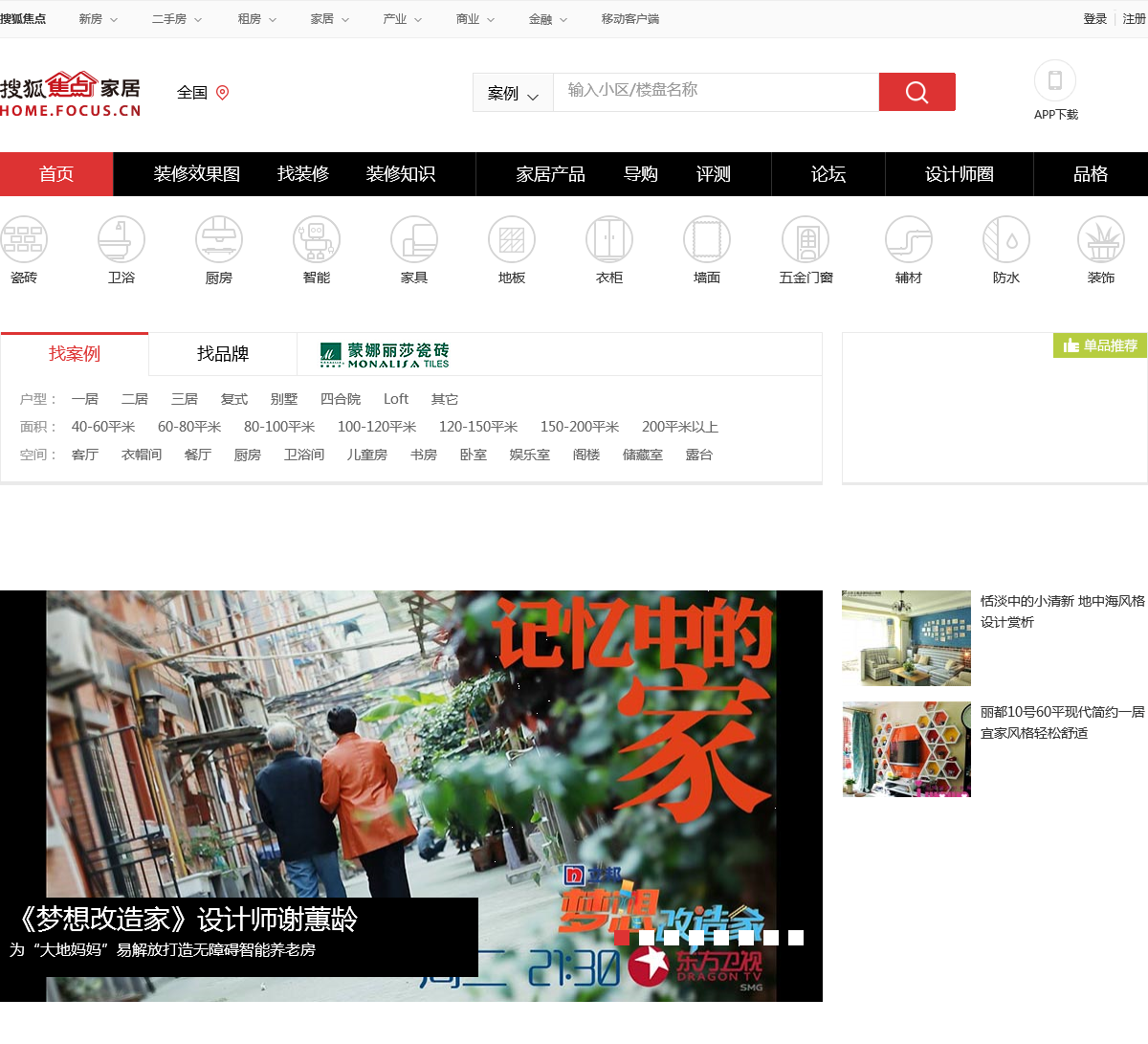Click the red search magnifier button
This screenshot has height=1044, width=1148.
point(916,92)
